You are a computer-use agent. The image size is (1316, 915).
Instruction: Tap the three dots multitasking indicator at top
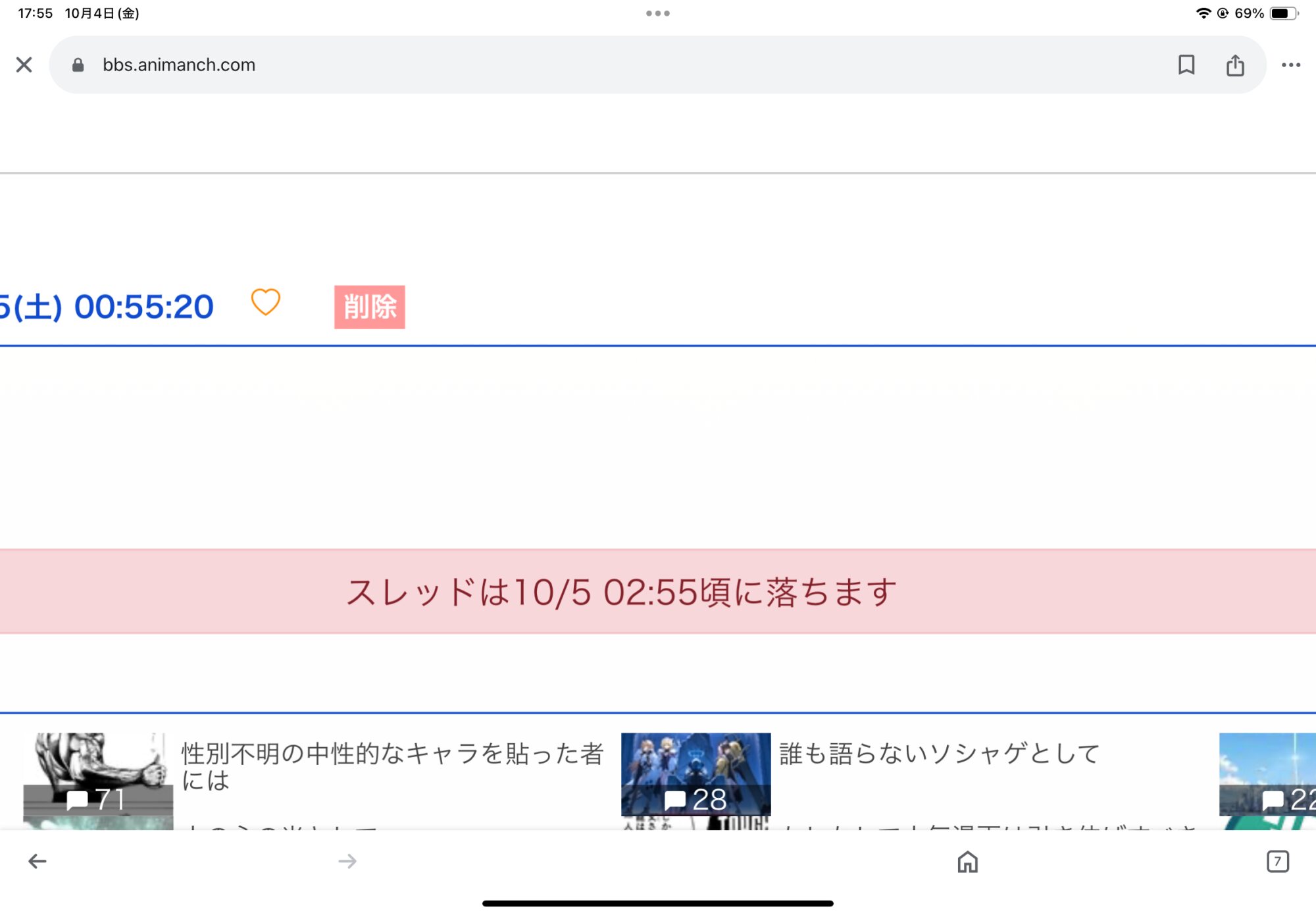(657, 13)
